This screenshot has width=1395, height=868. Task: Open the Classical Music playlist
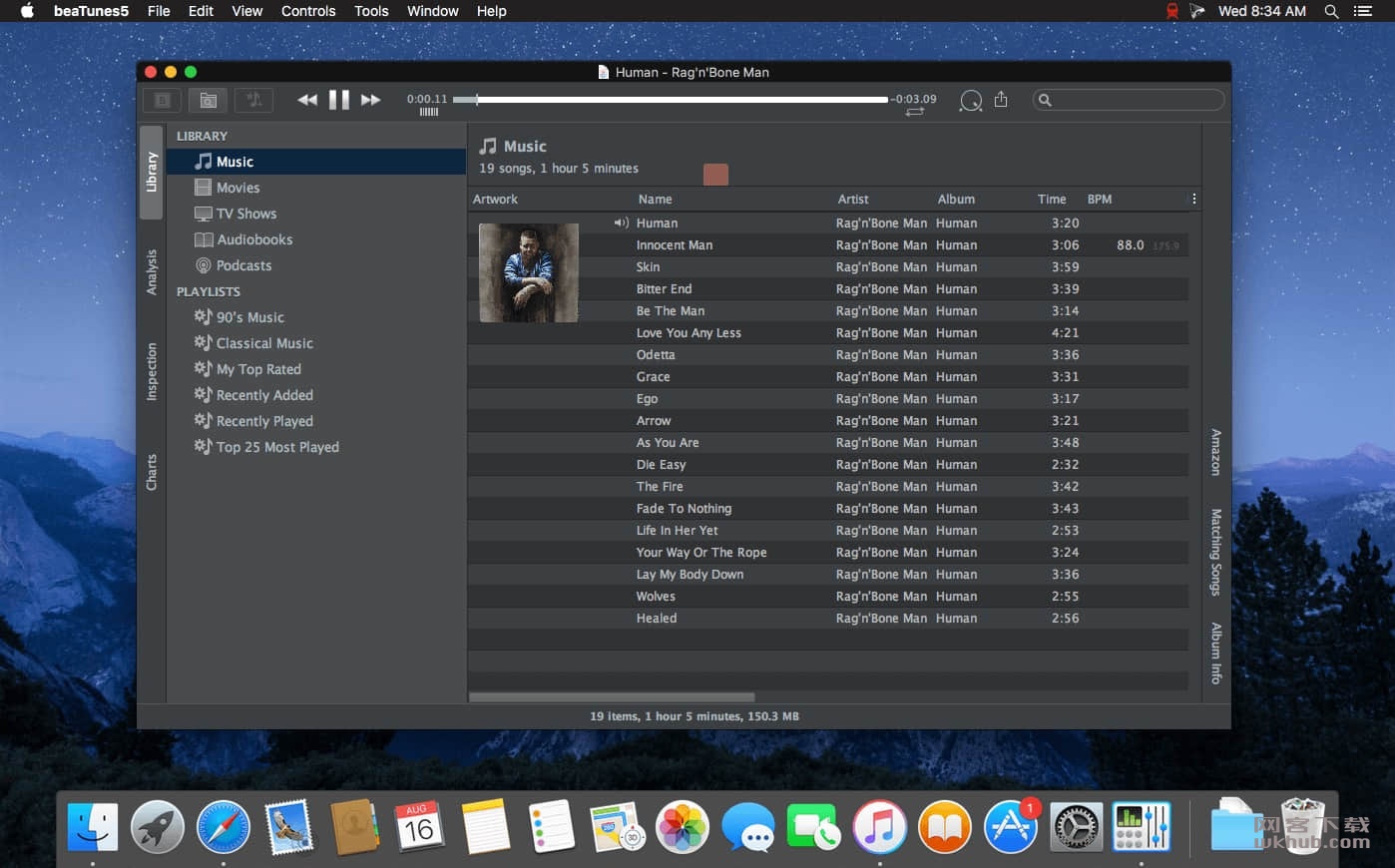[316, 343]
